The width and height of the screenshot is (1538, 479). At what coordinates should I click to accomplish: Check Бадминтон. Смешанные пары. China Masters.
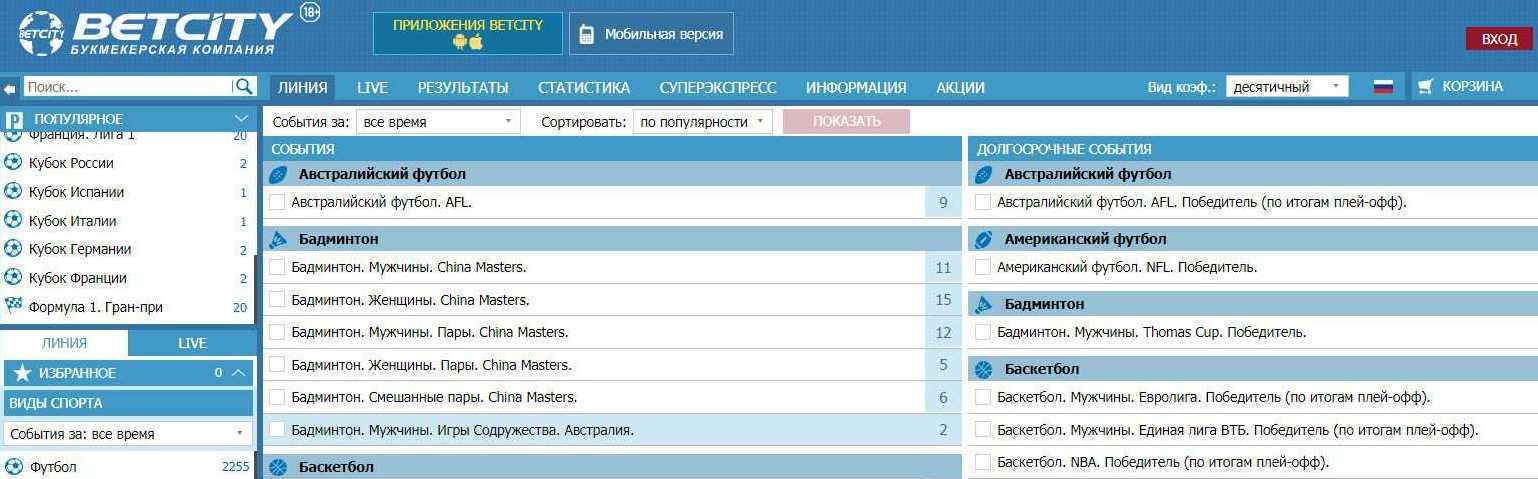[x=277, y=397]
